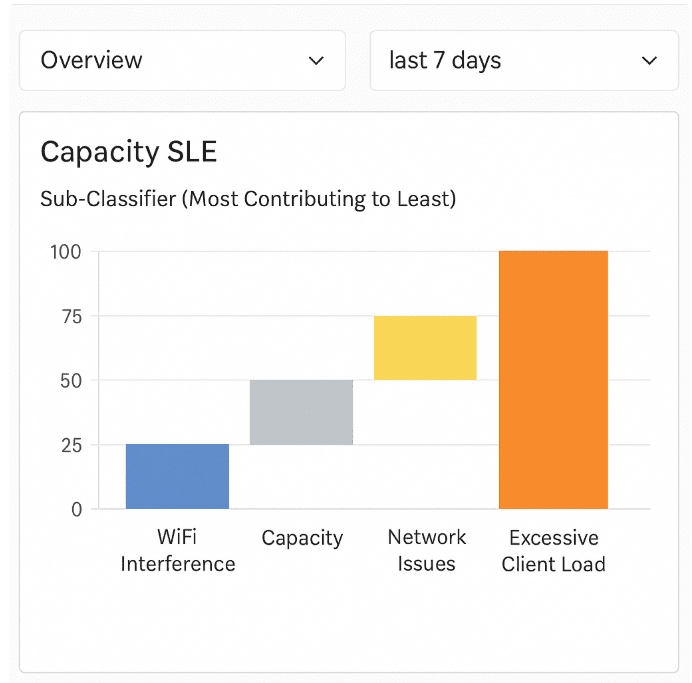Select the Network Issues axis label
692x683 pixels.
(427, 551)
